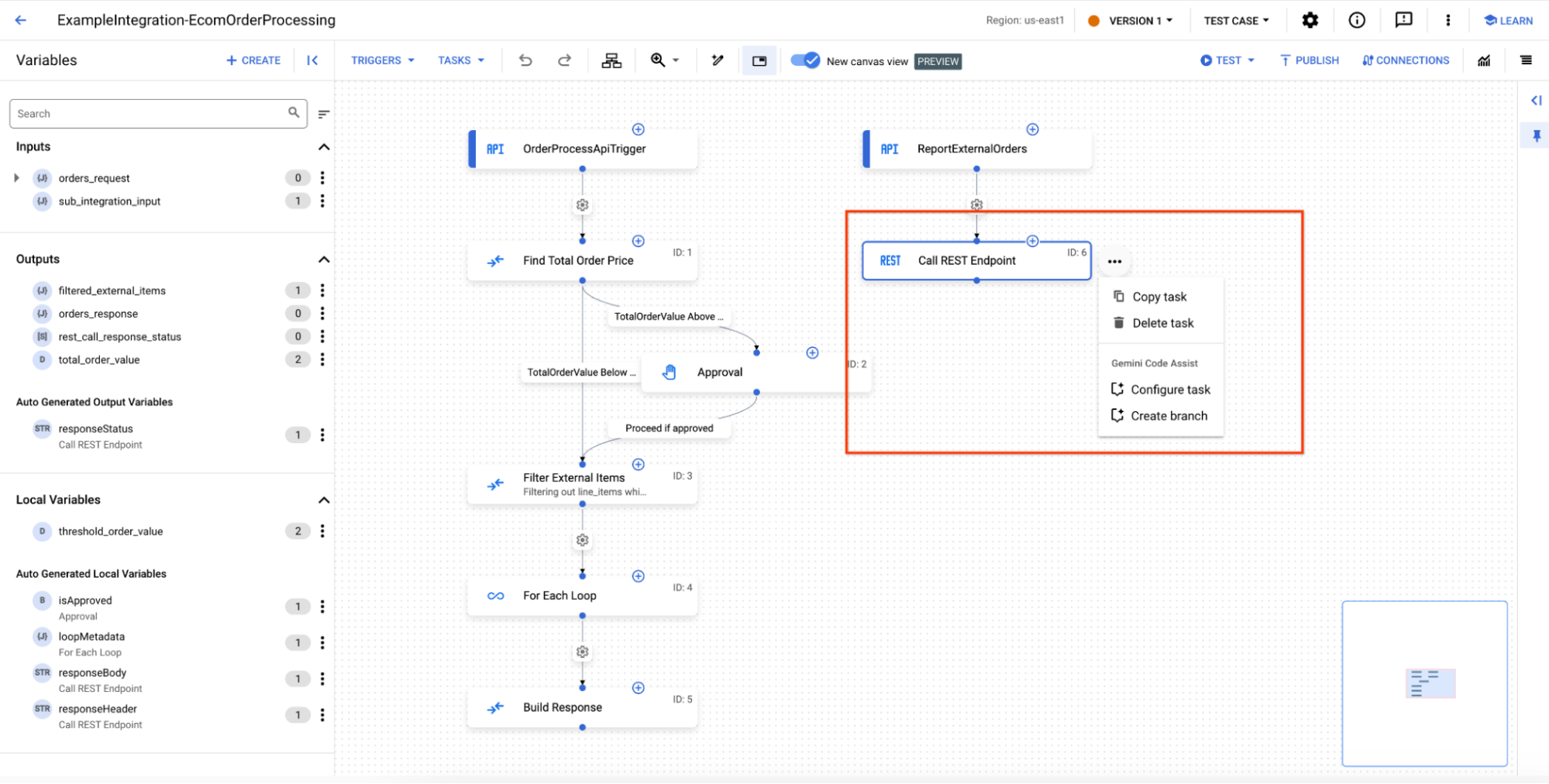Click the PUBLISH button
Viewport: 1549px width, 784px height.
tap(1310, 60)
